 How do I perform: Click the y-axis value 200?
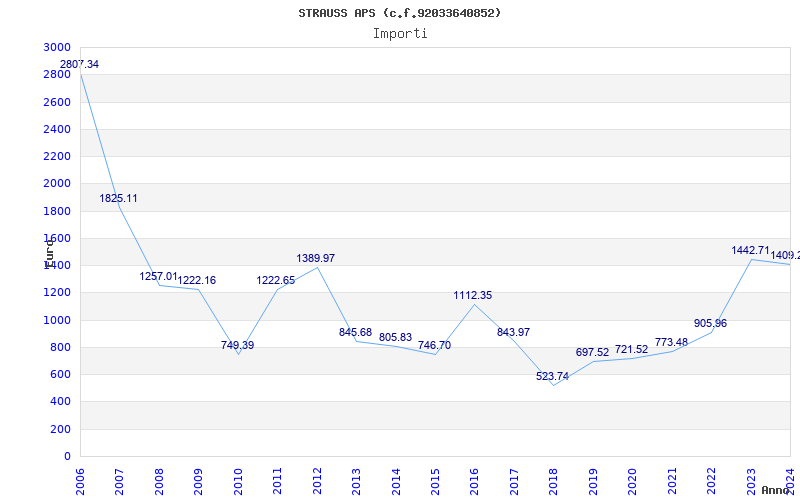[60, 430]
